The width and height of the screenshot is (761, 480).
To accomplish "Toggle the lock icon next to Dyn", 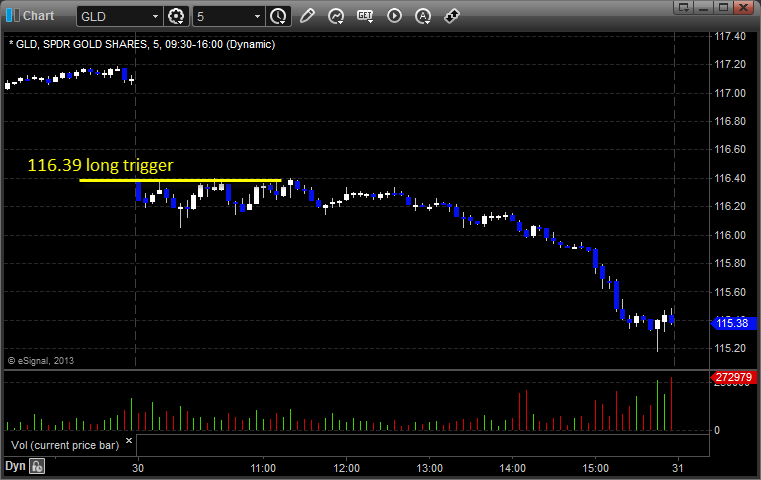I will click(x=37, y=466).
